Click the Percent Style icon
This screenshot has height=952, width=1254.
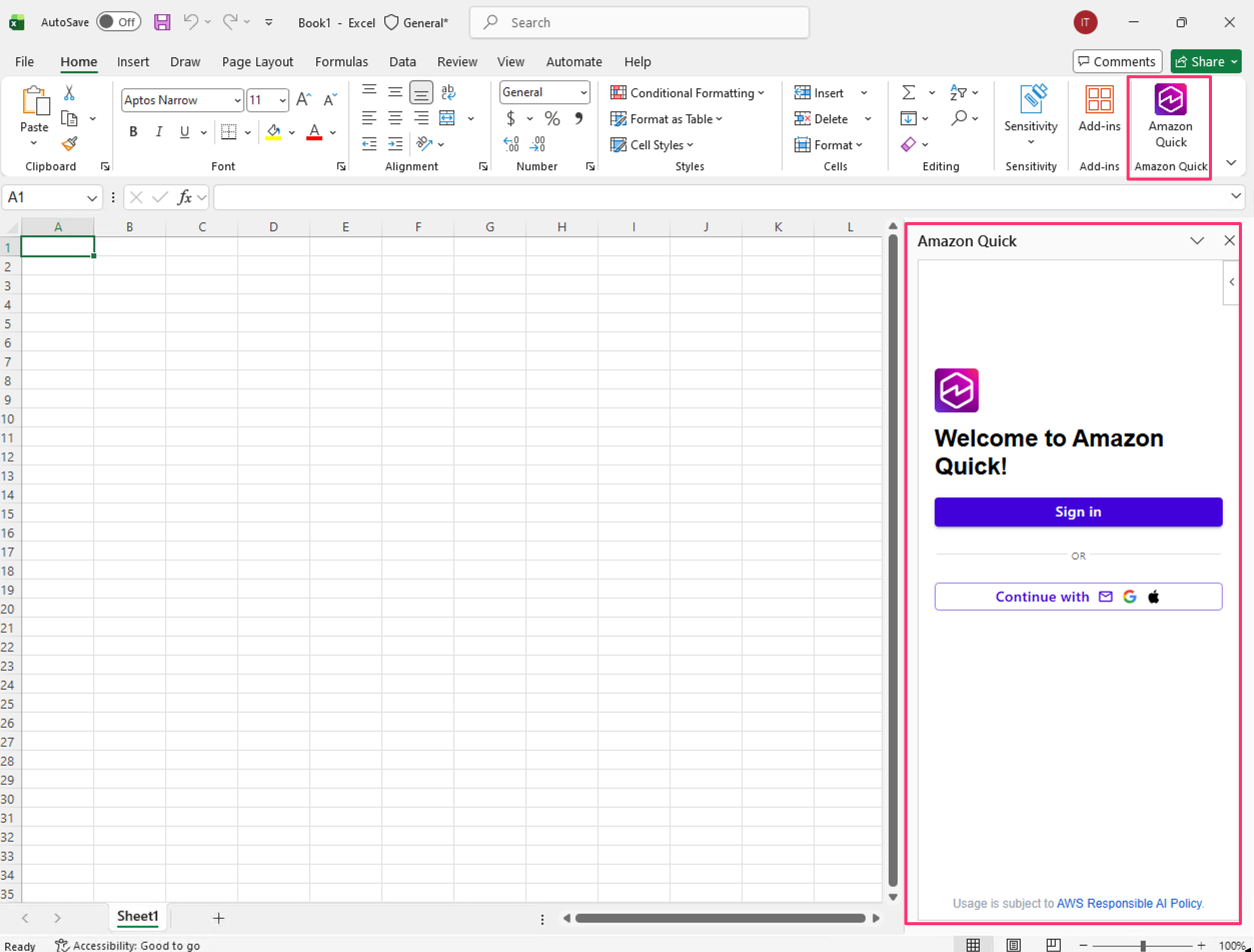coord(552,119)
